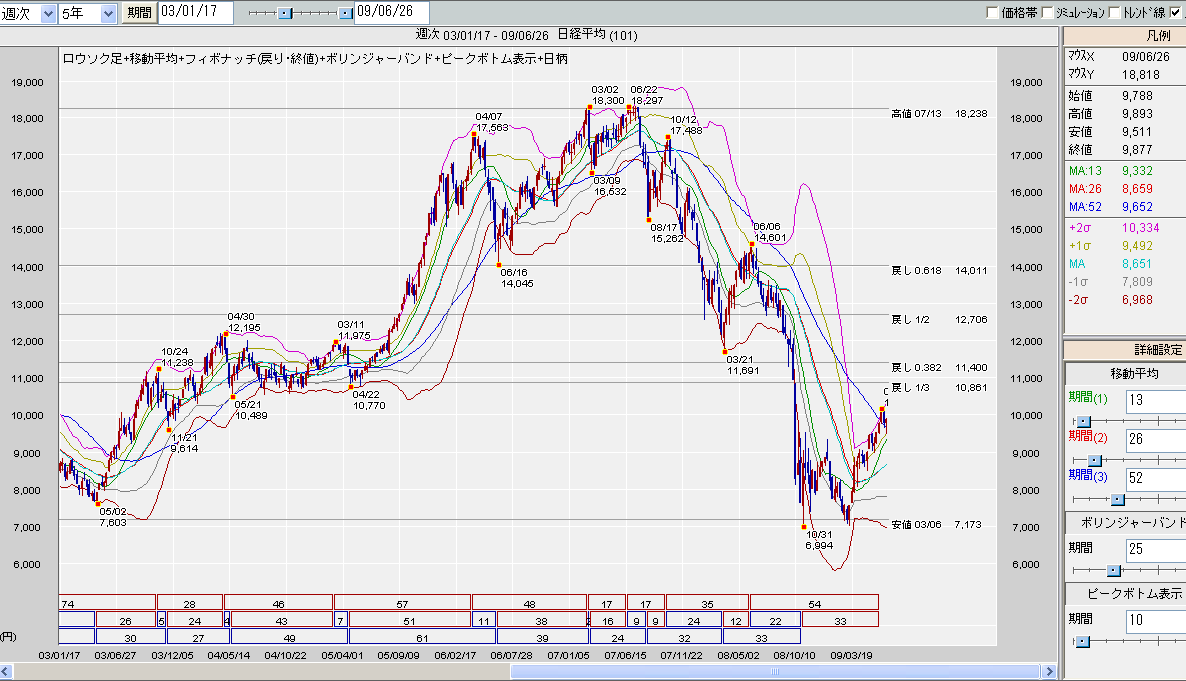Viewport: 1186px width, 681px height.
Task: Click the cycle box labeled 43
Action: [x=281, y=620]
